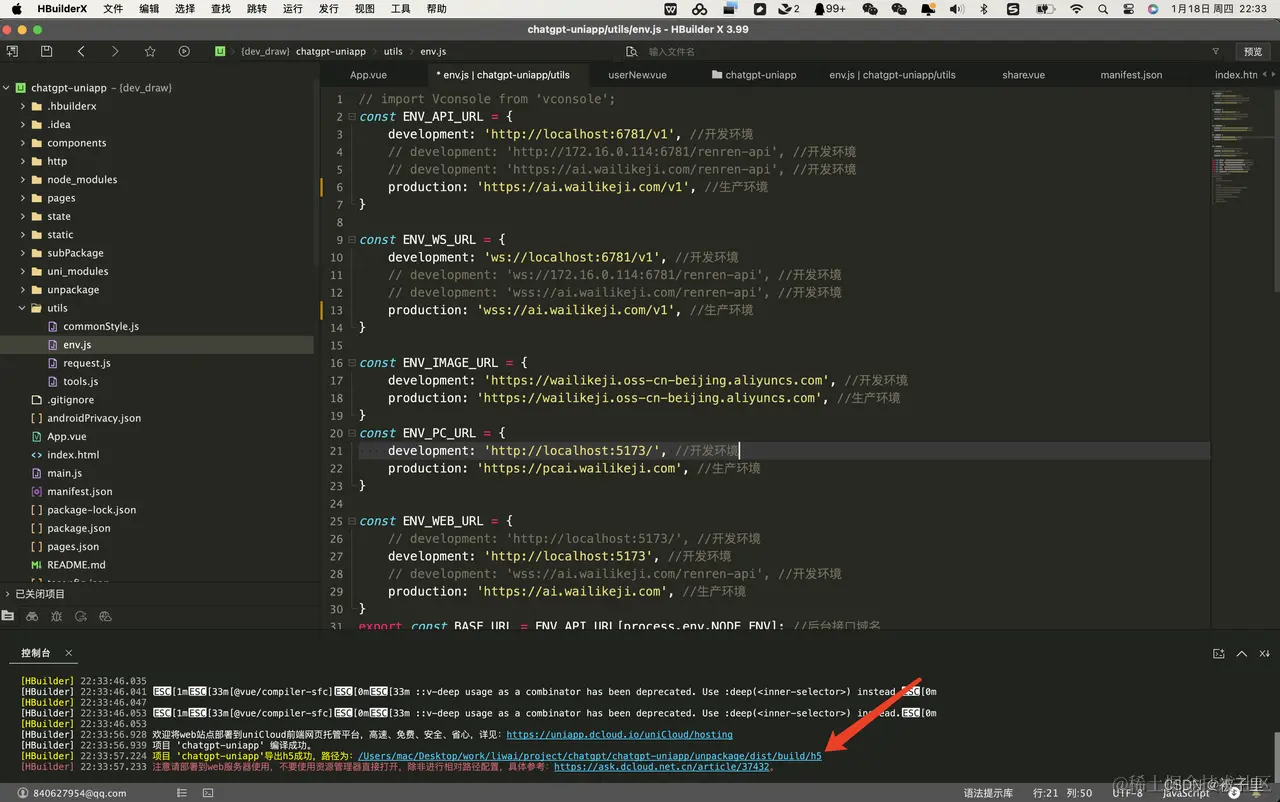The width and height of the screenshot is (1280, 802).
Task: Click the star bookmark toolbar icon
Action: click(x=150, y=51)
